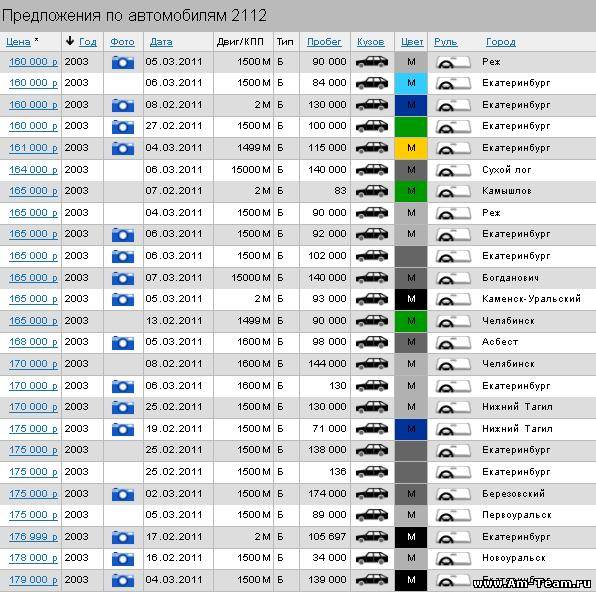Sort table by Цена column

(18, 42)
